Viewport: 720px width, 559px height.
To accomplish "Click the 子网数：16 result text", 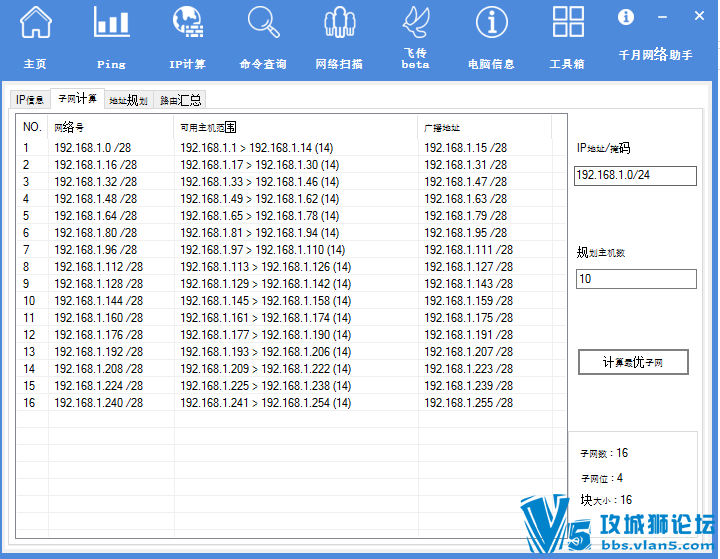I will tap(604, 453).
